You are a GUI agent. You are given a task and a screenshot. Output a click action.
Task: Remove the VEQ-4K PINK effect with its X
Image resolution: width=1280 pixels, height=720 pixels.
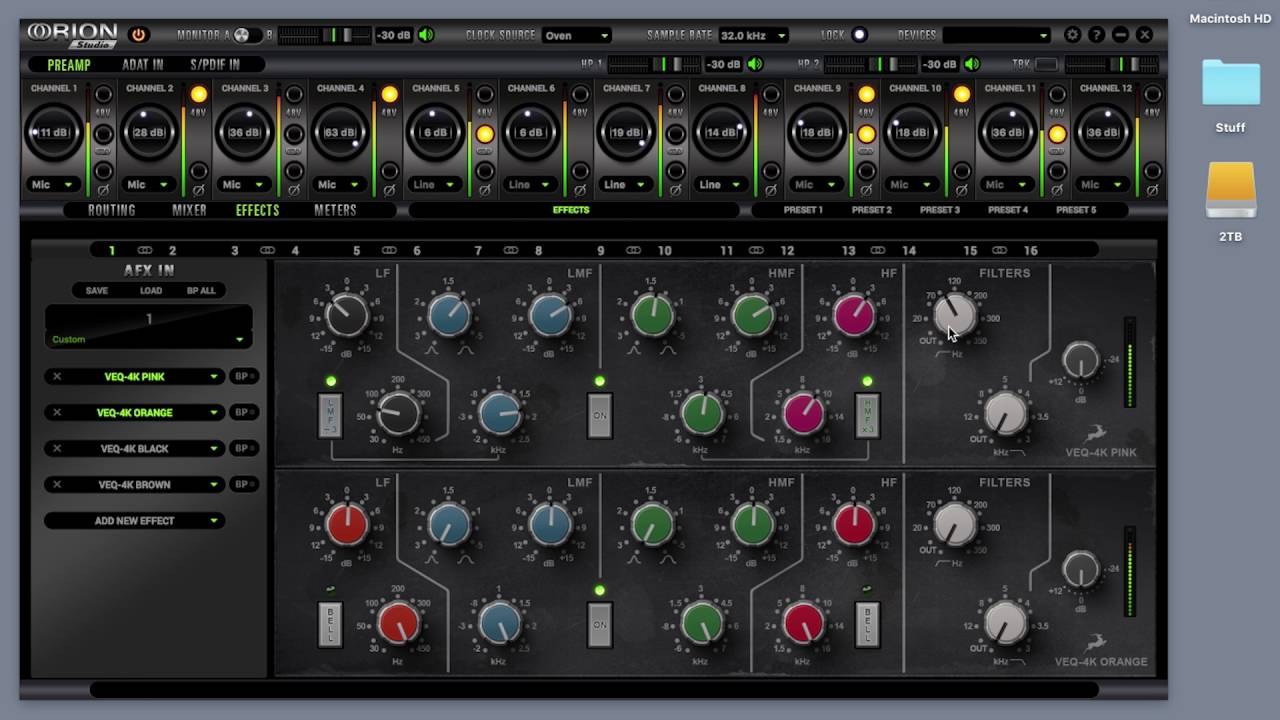pos(57,377)
